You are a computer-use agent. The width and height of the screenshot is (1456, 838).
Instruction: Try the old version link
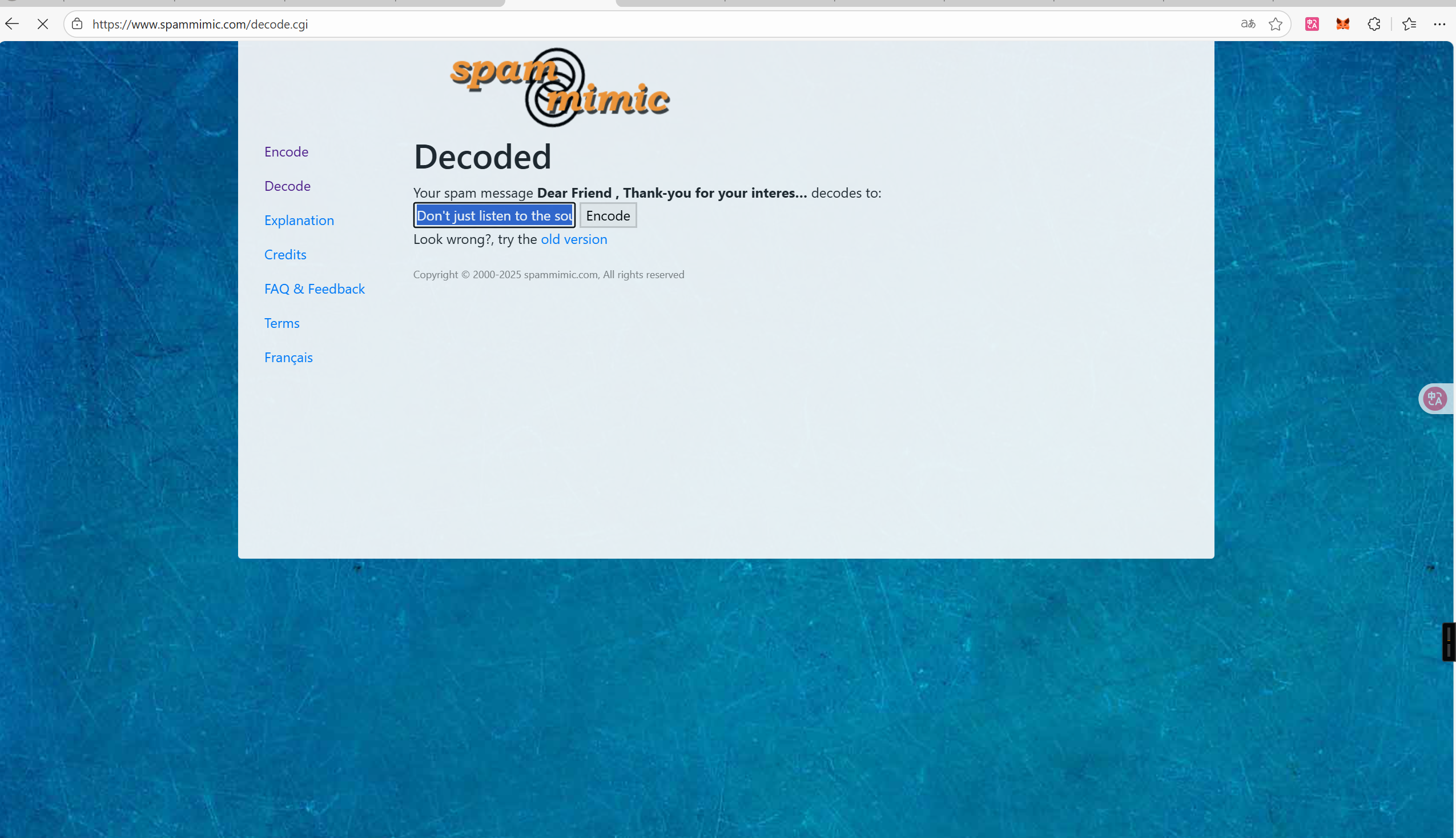coord(573,239)
